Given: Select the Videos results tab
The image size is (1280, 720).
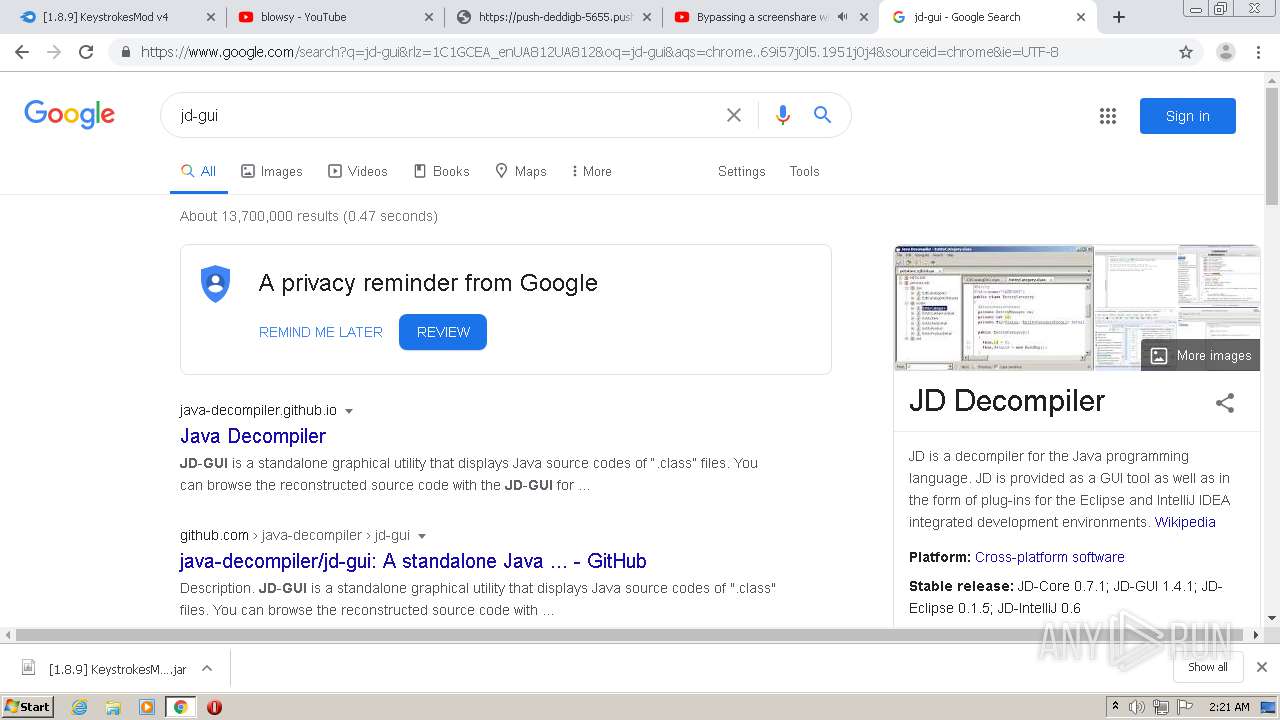Looking at the screenshot, I should pyautogui.click(x=358, y=171).
